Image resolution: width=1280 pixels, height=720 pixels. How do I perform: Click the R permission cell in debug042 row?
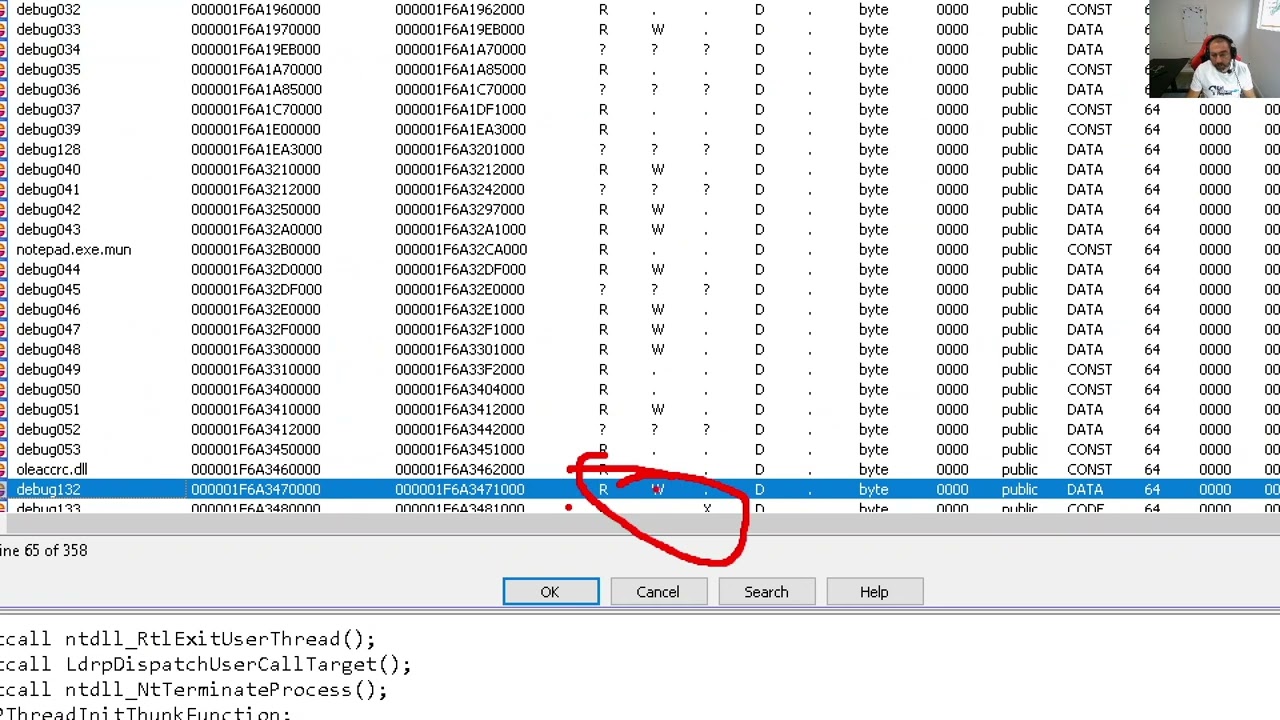[x=603, y=209]
